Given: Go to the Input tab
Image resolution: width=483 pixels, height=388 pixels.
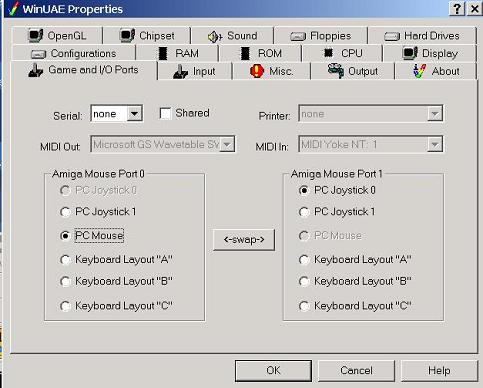Looking at the screenshot, I should [195, 71].
